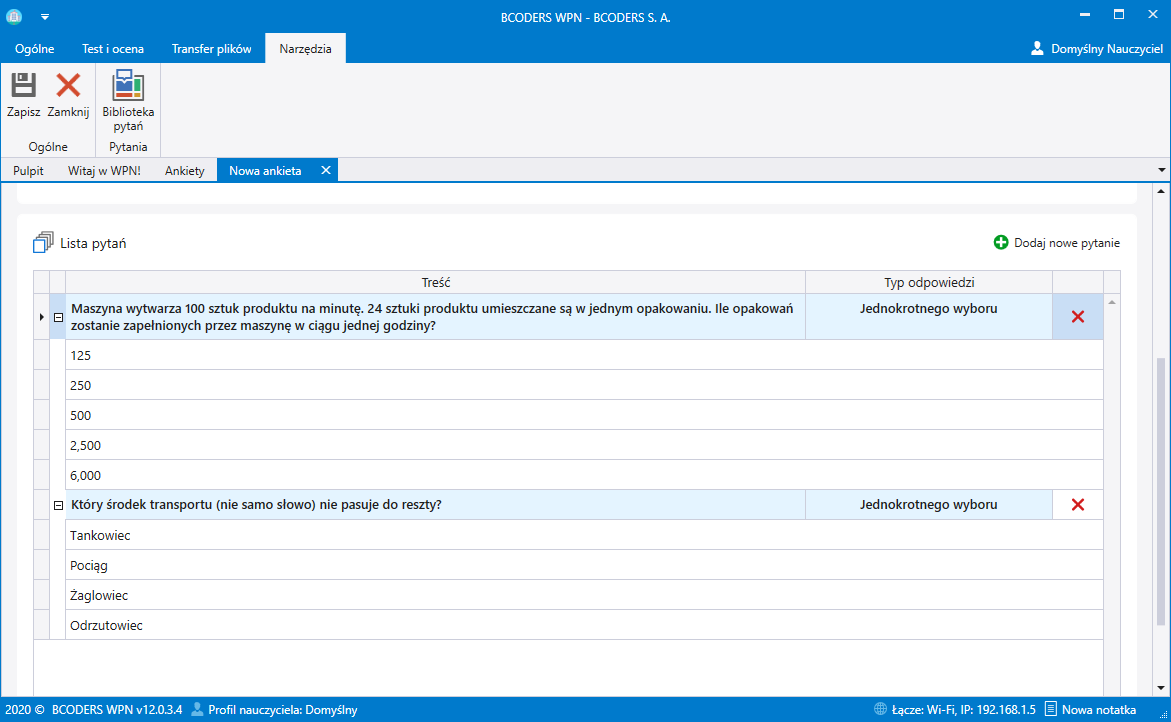Image resolution: width=1171 pixels, height=722 pixels.
Task: Select the machine packaging question text
Action: tap(432, 317)
